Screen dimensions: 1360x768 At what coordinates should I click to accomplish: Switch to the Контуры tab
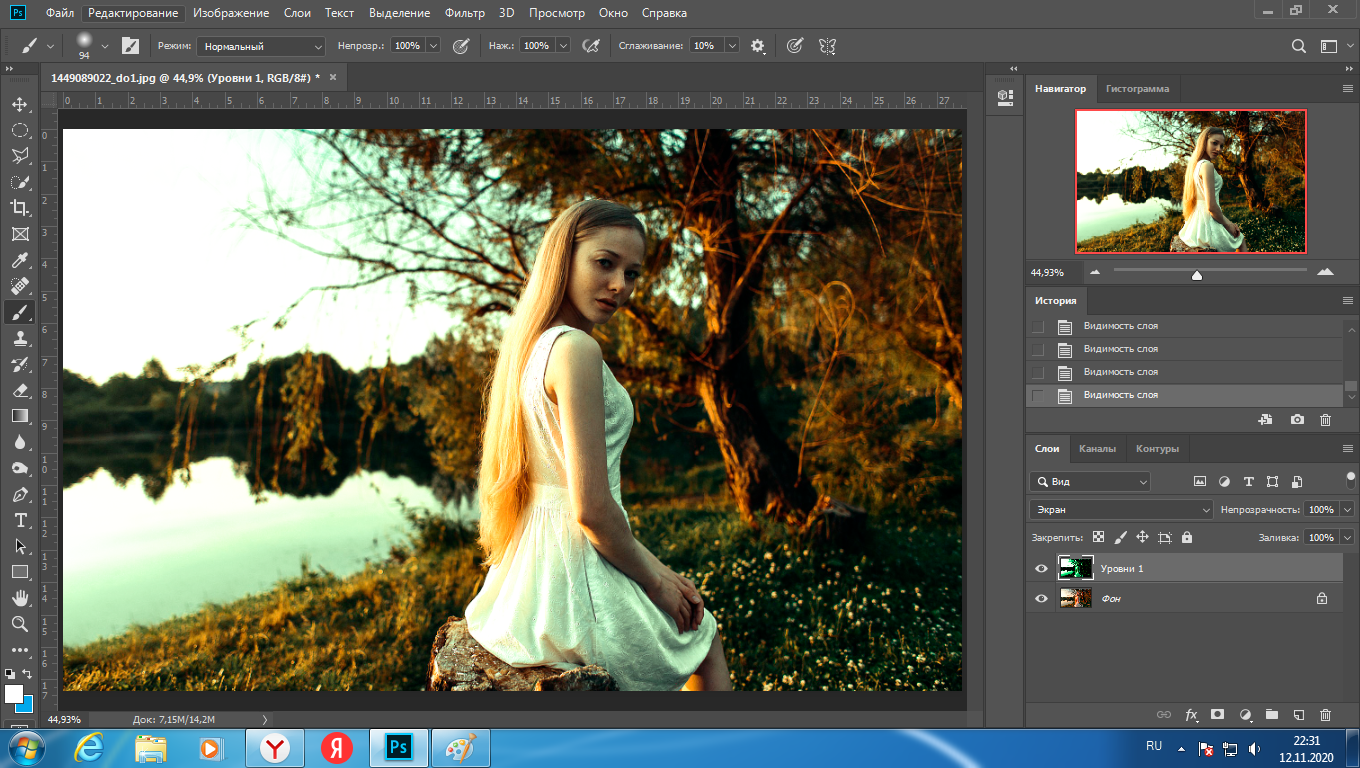click(1157, 449)
